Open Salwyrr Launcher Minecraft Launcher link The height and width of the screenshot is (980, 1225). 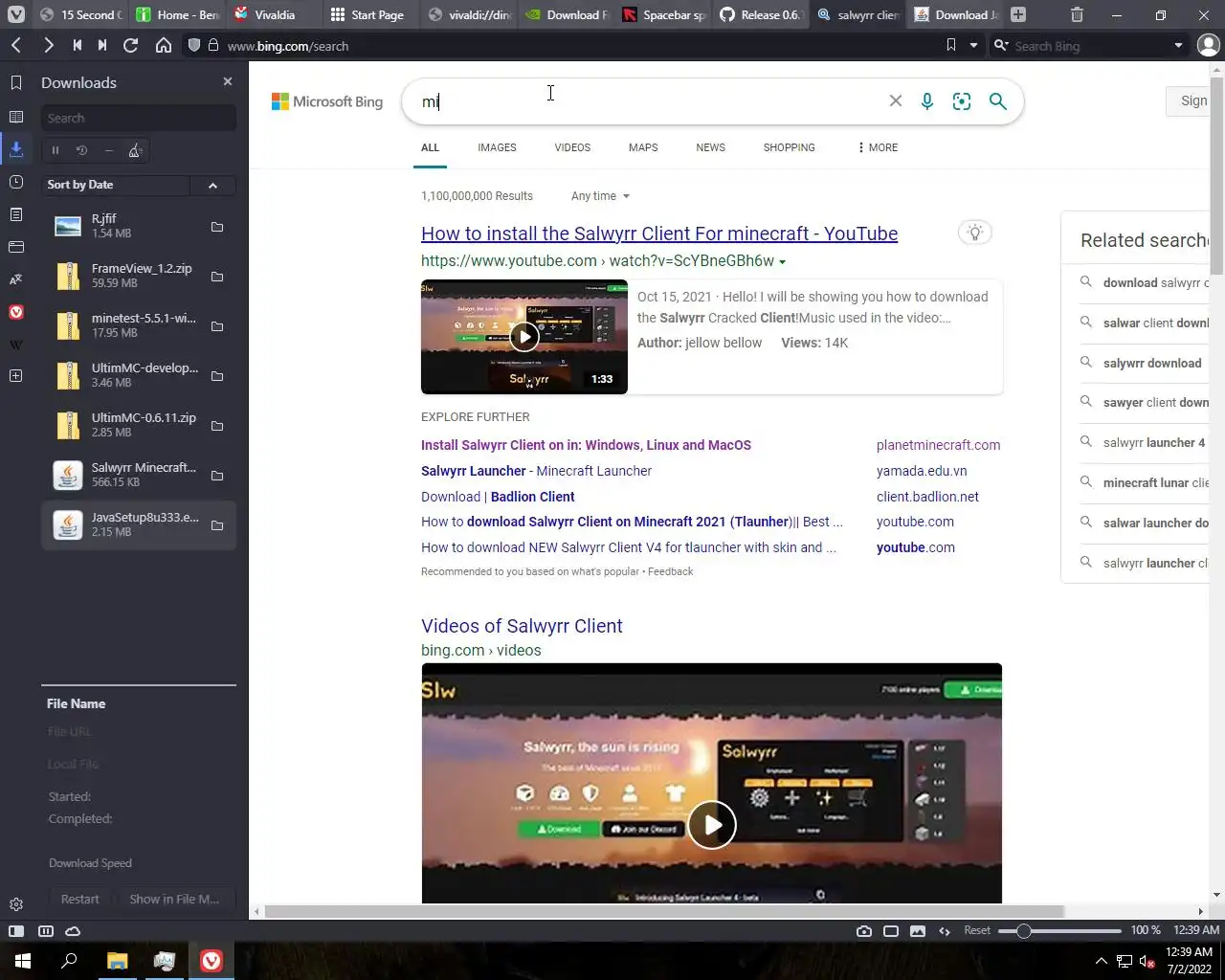click(x=536, y=471)
